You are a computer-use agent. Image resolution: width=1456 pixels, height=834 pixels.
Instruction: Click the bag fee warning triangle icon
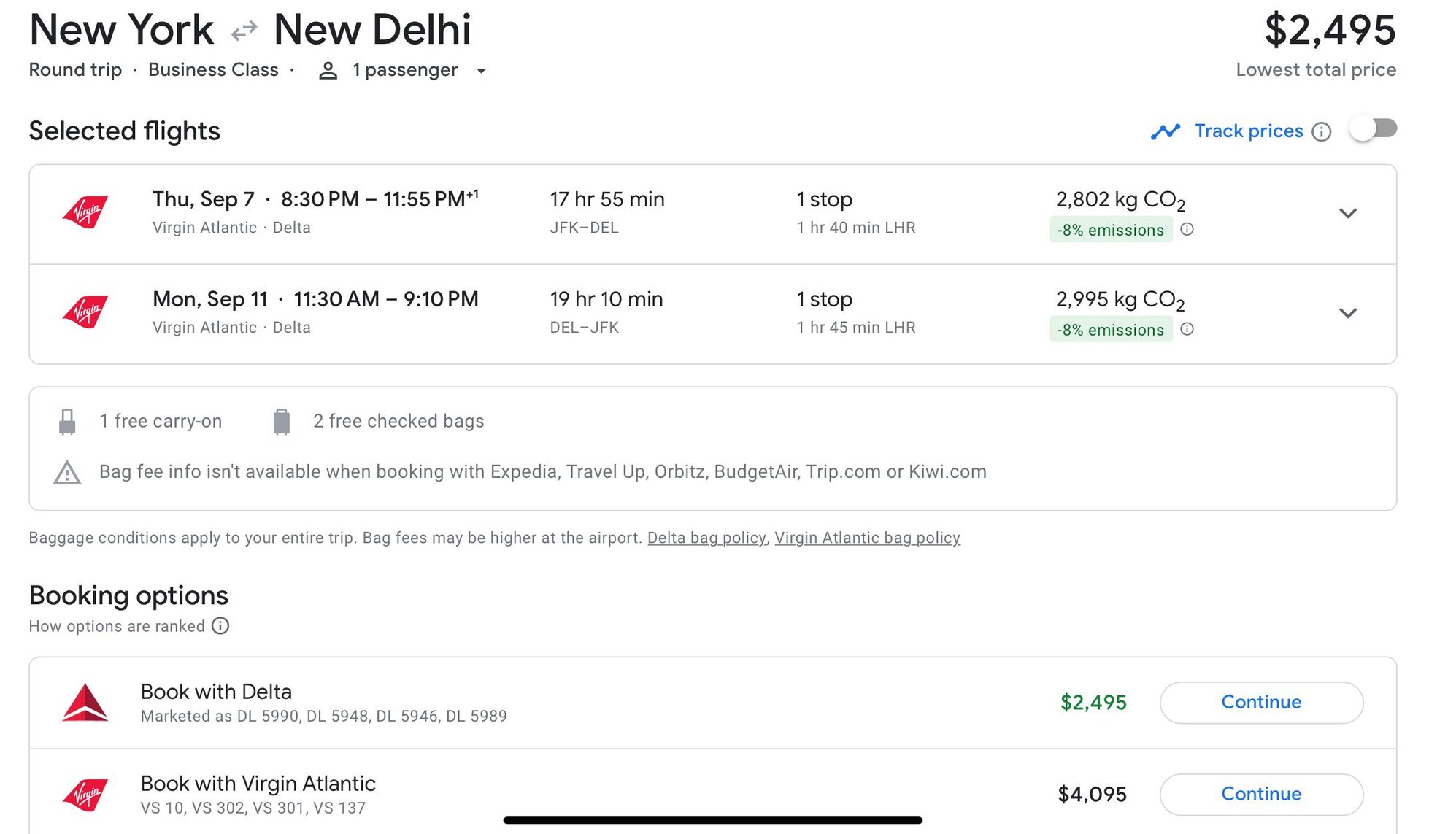[x=67, y=472]
